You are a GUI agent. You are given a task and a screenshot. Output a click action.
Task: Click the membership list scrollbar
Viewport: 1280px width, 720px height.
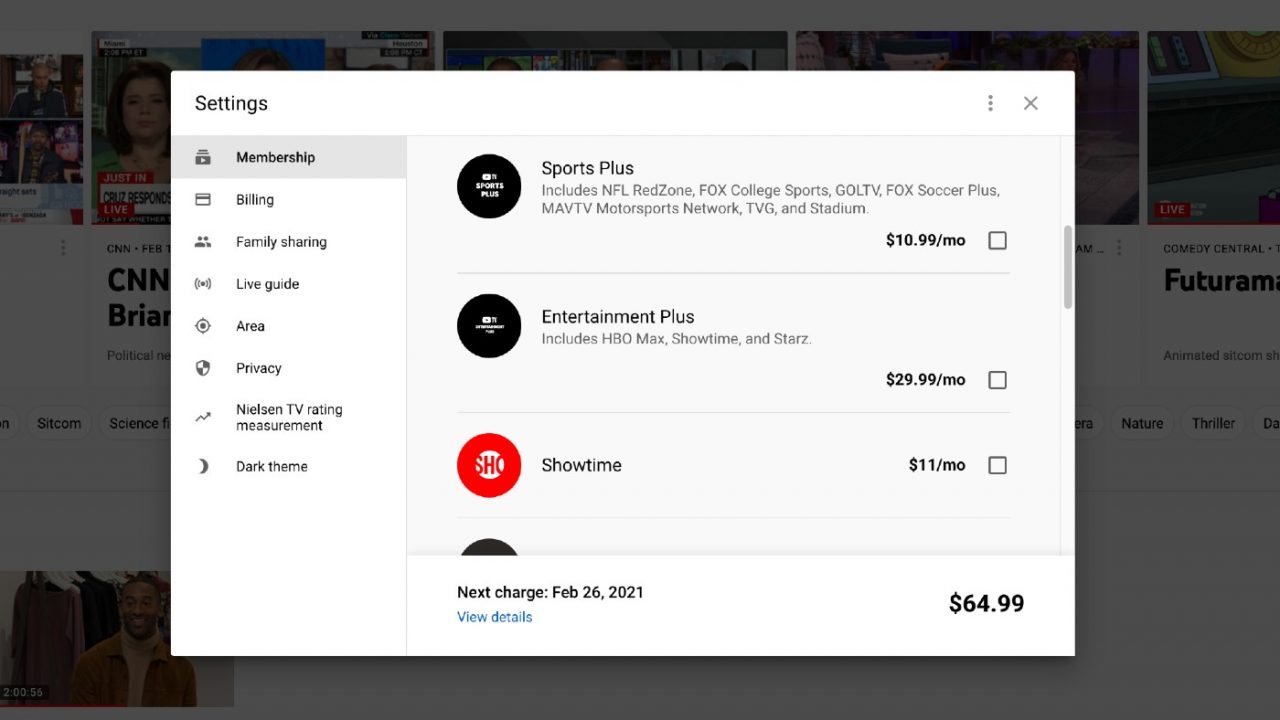[x=1067, y=266]
